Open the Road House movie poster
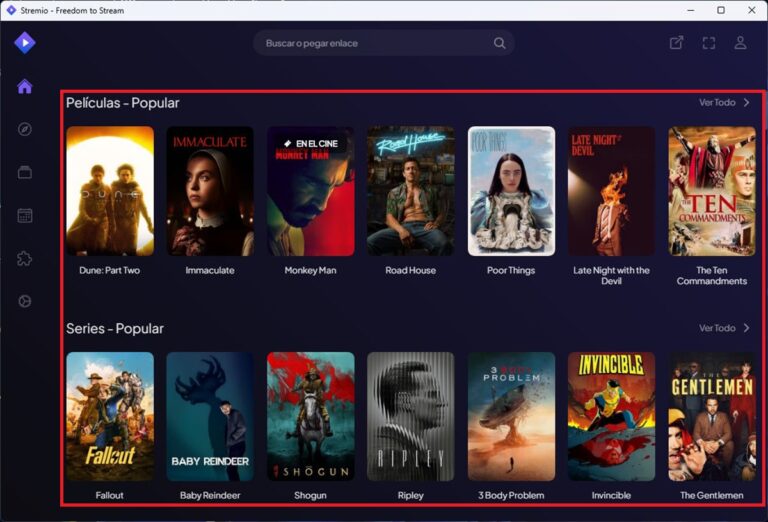Image resolution: width=768 pixels, height=522 pixels. click(410, 191)
